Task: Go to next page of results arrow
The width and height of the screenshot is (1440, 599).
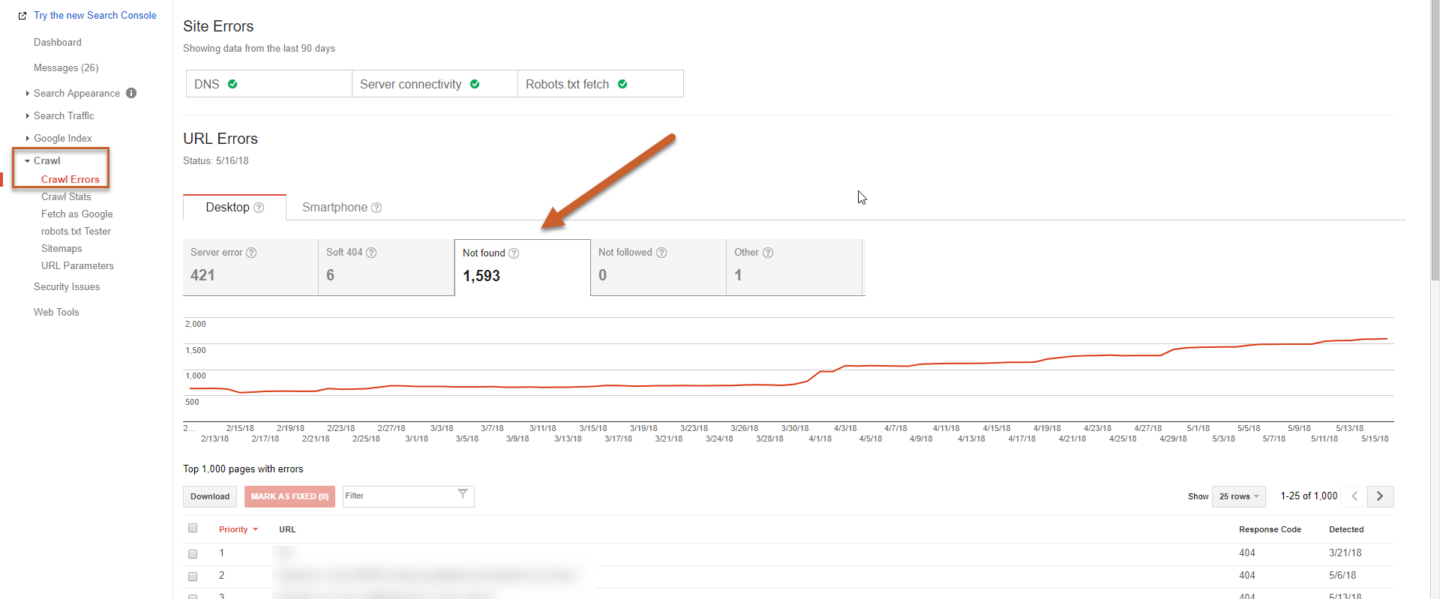Action: pyautogui.click(x=1380, y=496)
